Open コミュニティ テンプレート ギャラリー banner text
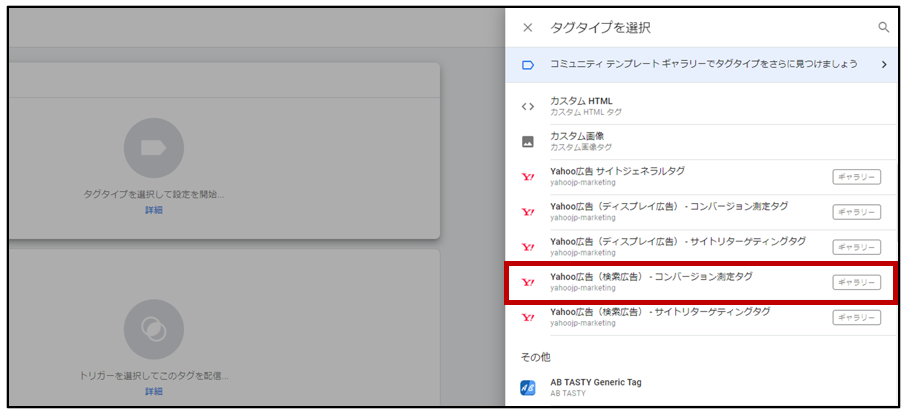 pyautogui.click(x=704, y=64)
